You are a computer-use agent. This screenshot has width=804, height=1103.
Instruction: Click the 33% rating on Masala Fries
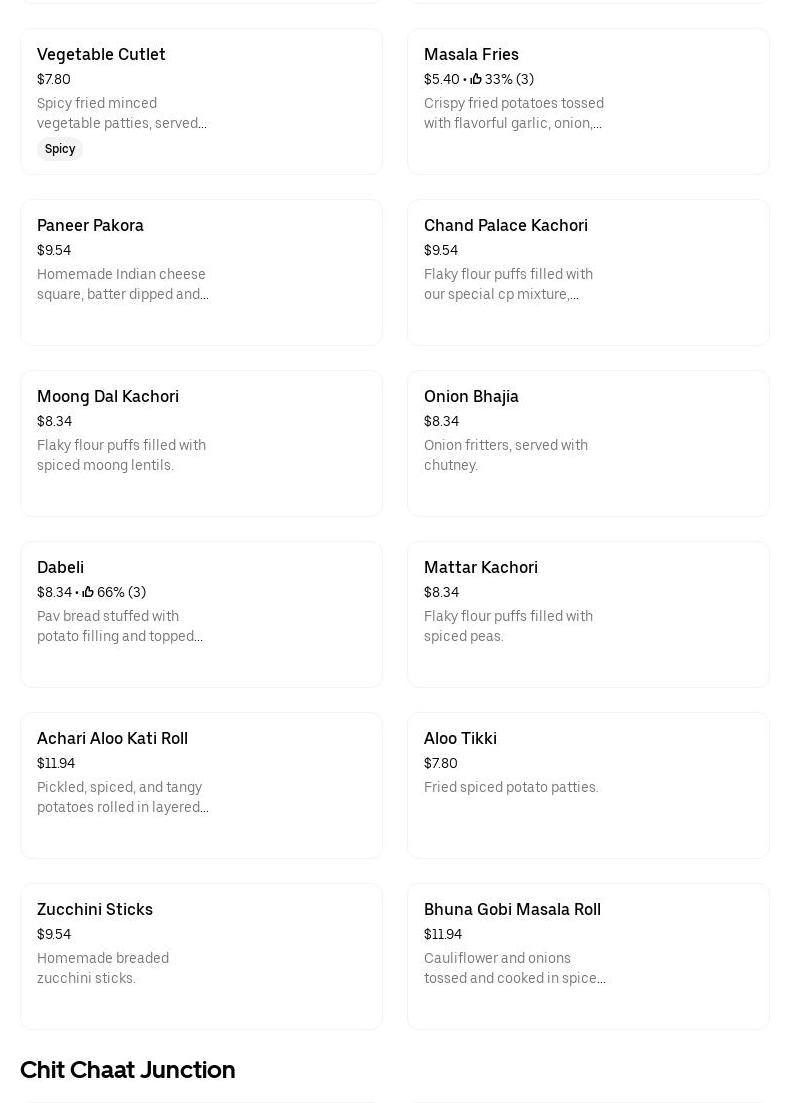coord(498,79)
